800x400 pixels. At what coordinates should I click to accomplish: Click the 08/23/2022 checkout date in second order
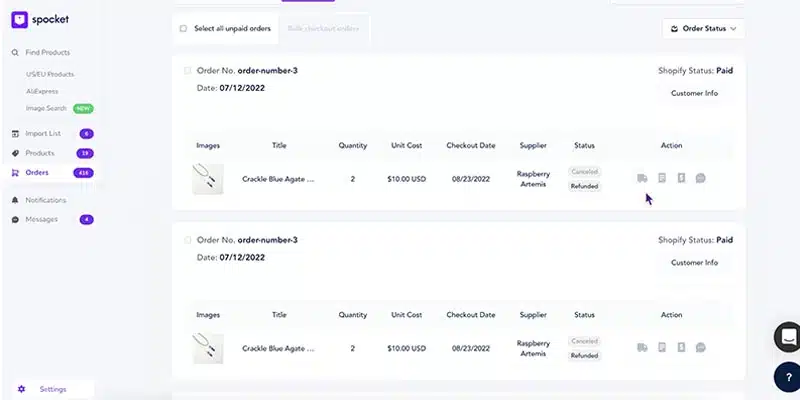(471, 348)
